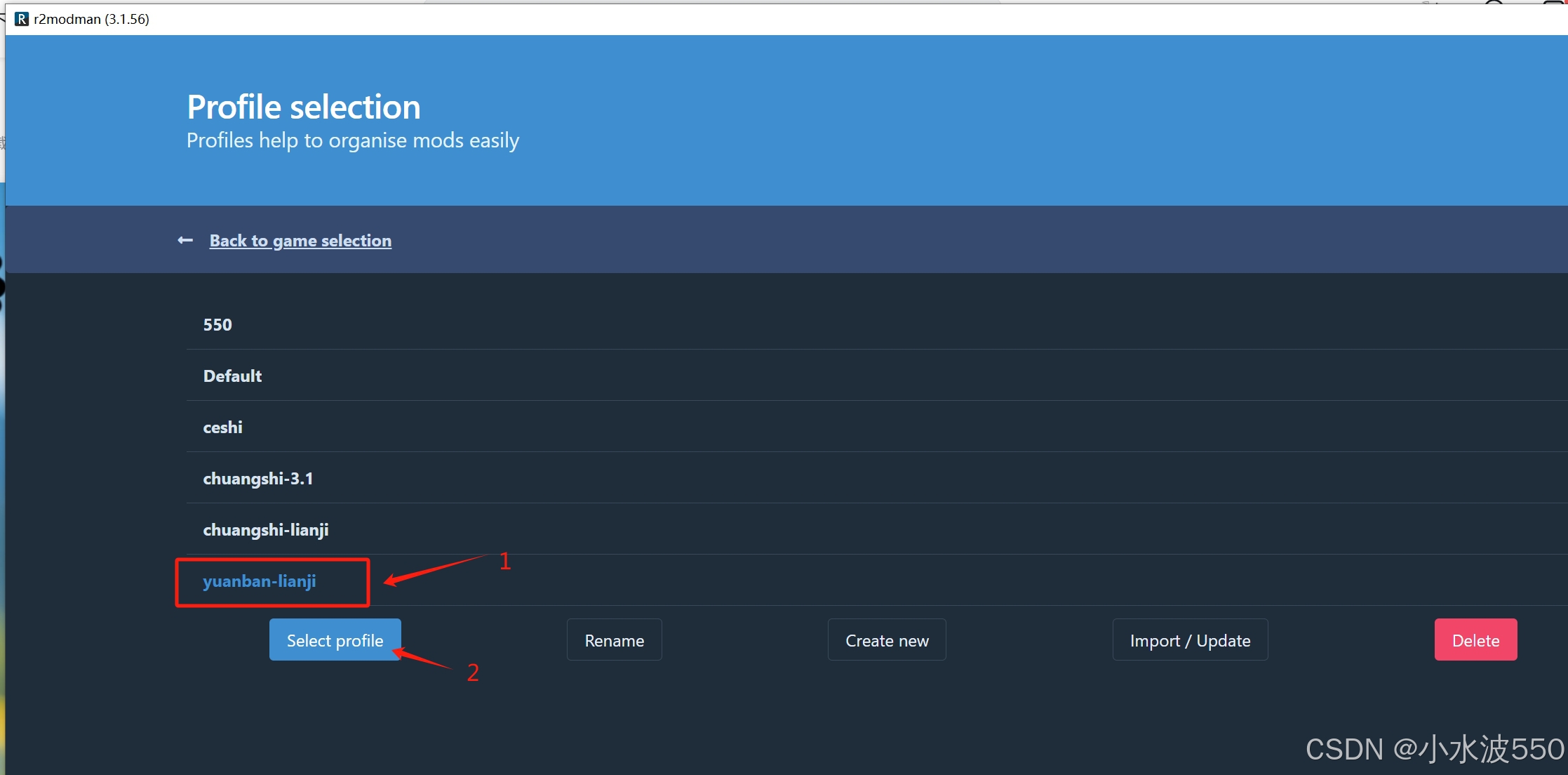
Task: Select the 550 profile entry
Action: coord(217,324)
